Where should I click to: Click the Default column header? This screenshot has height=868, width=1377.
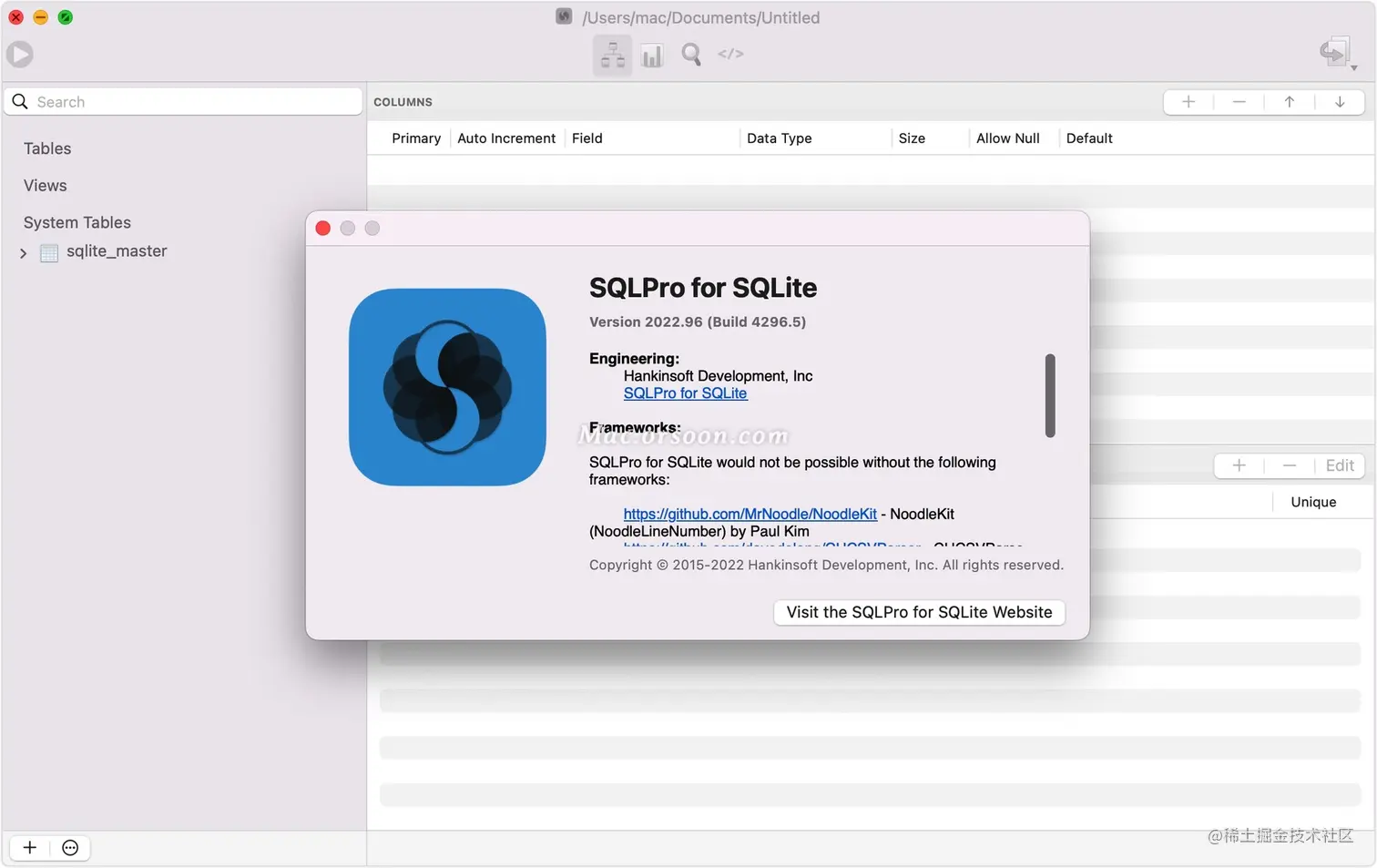pos(1089,138)
